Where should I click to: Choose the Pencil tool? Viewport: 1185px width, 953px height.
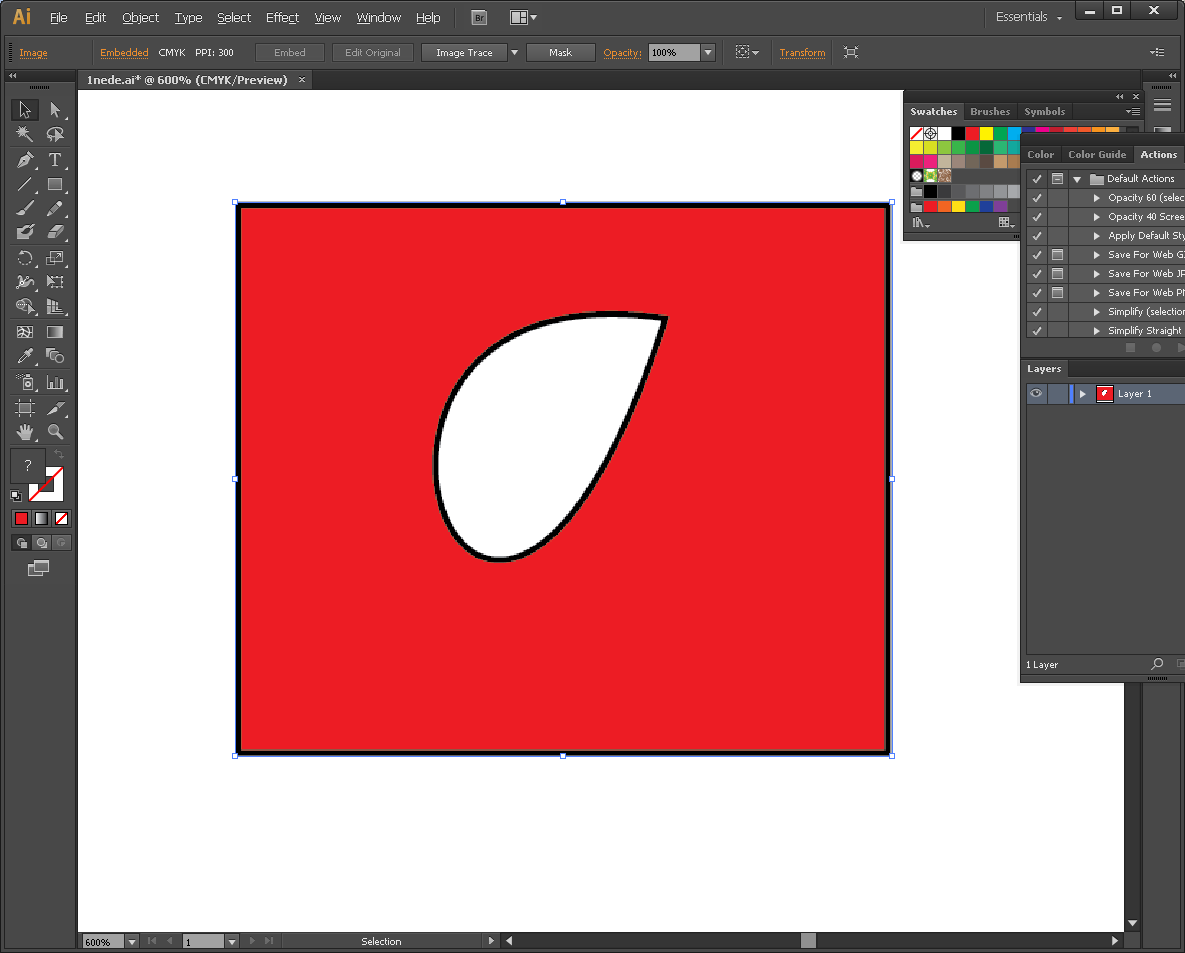(x=55, y=208)
